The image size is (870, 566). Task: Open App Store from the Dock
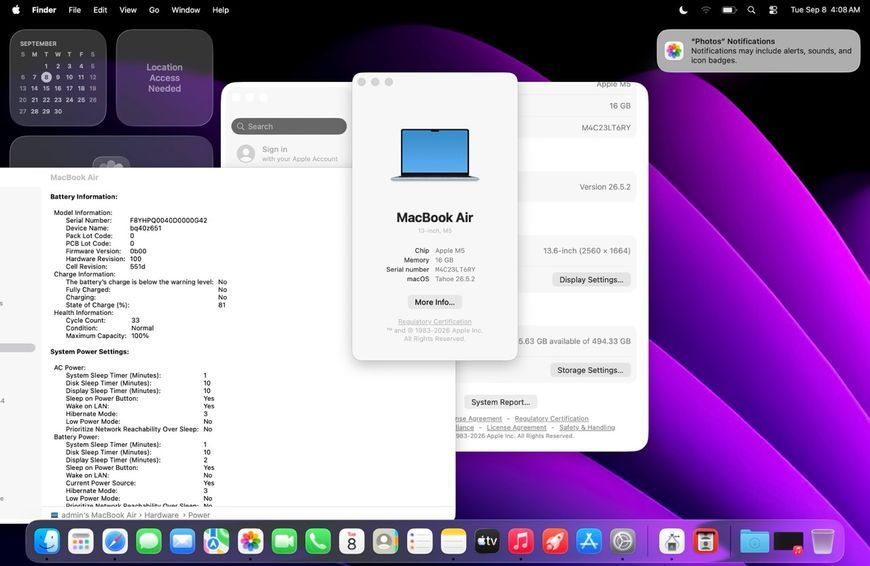[589, 542]
